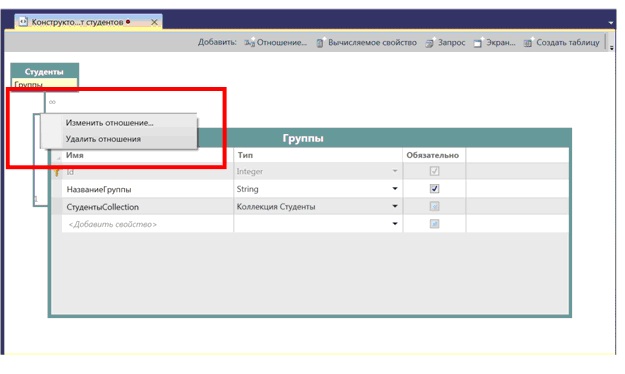
Task: Toggle required checkbox in Добавить свойство row
Action: tap(434, 224)
